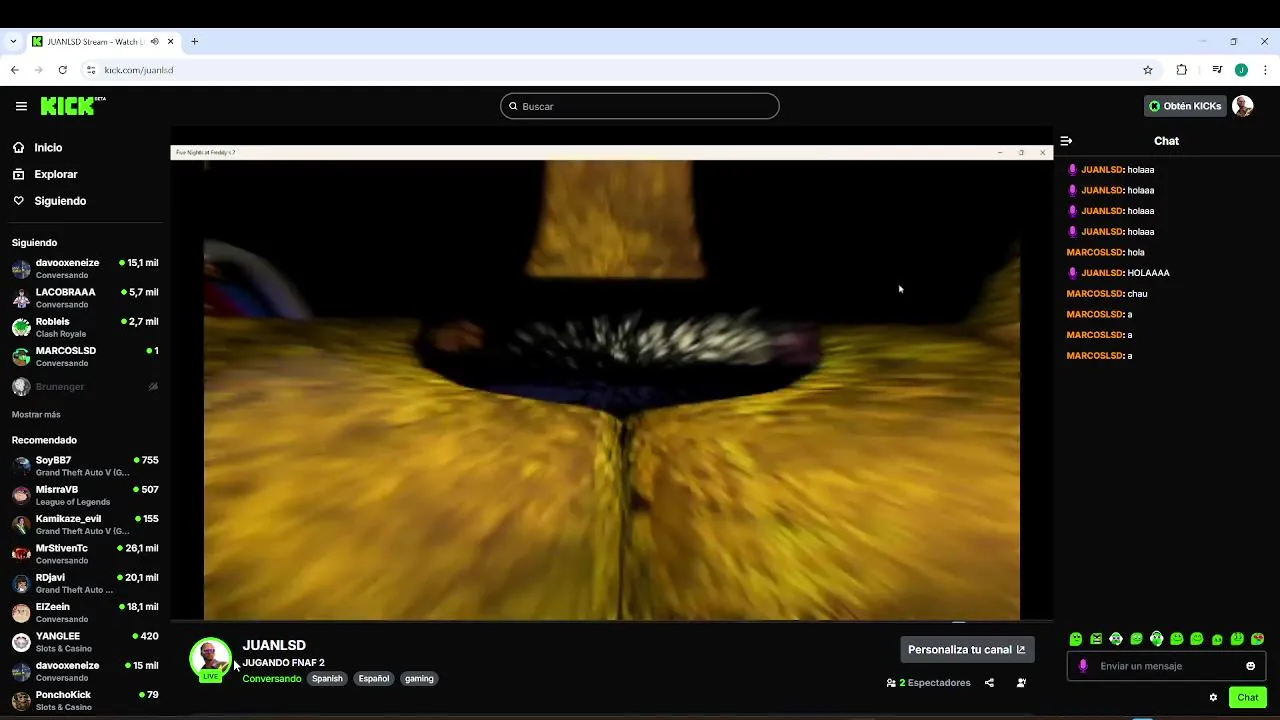Open the emoji picker smiley icon
1280x720 pixels.
[x=1250, y=666]
